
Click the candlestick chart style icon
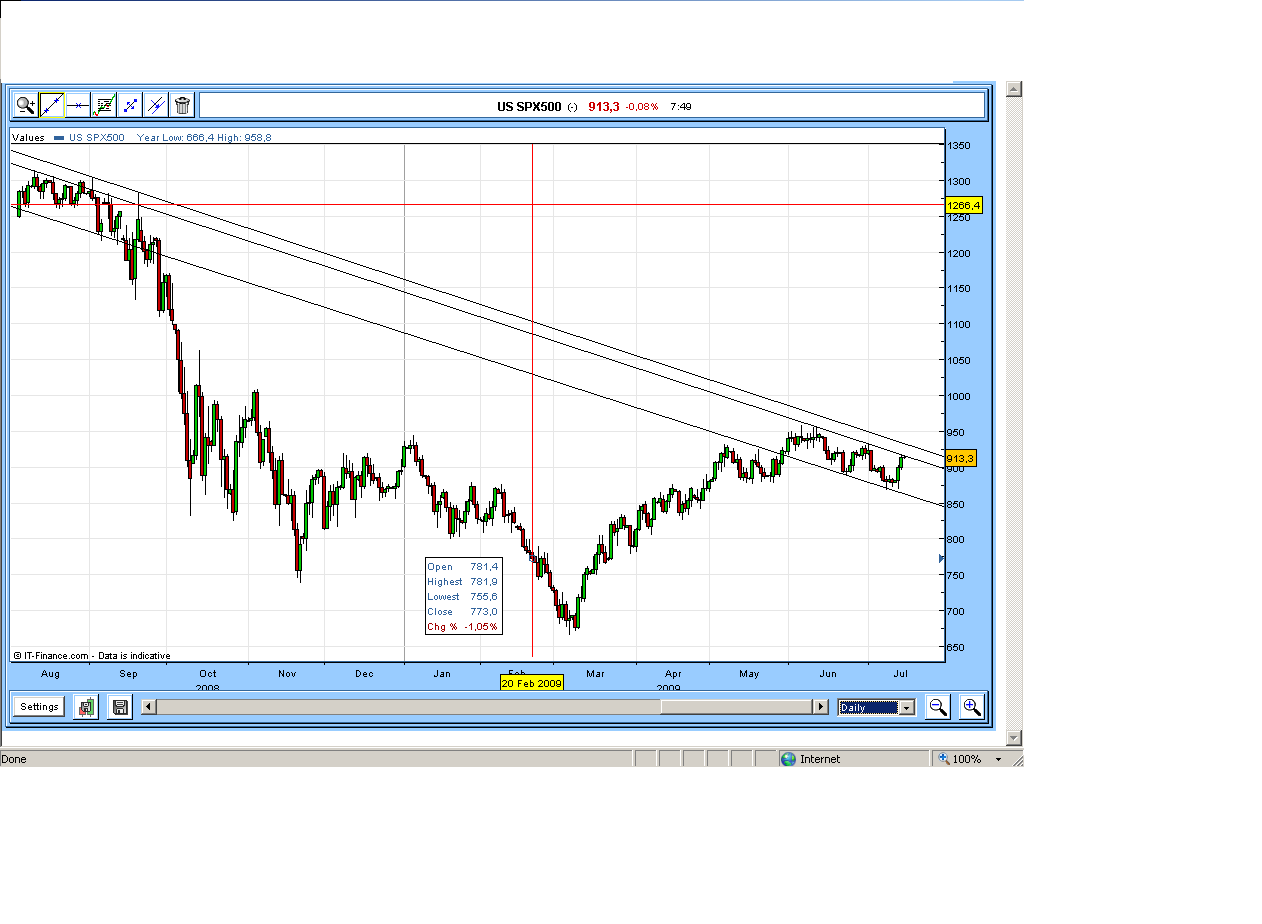pyautogui.click(x=86, y=707)
